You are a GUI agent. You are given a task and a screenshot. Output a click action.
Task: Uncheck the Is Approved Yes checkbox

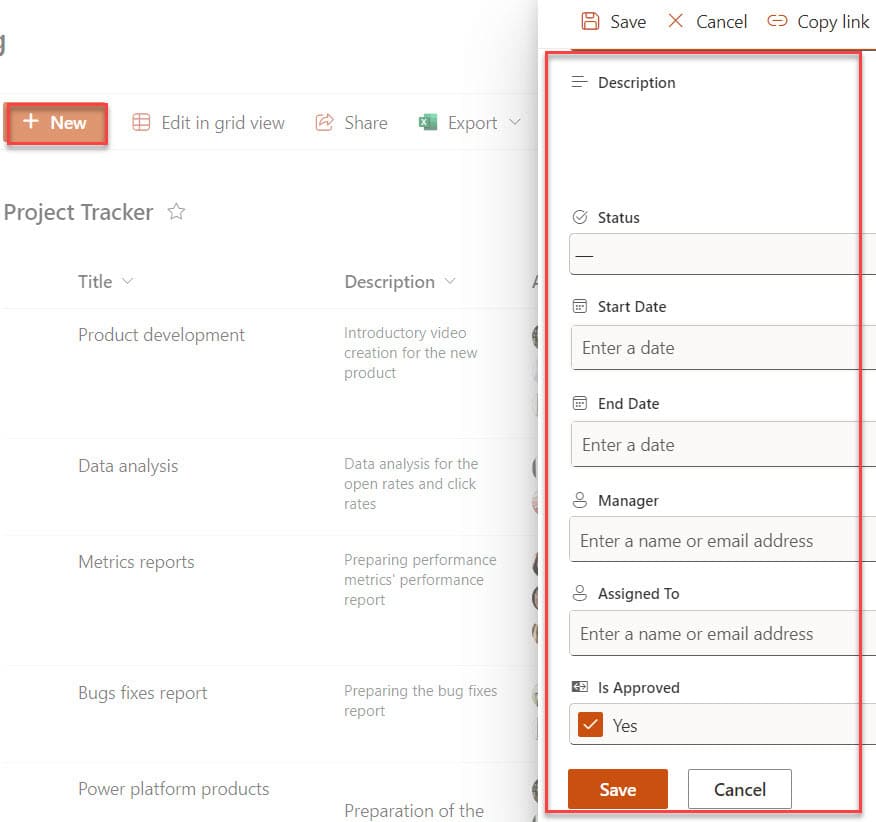[x=590, y=725]
